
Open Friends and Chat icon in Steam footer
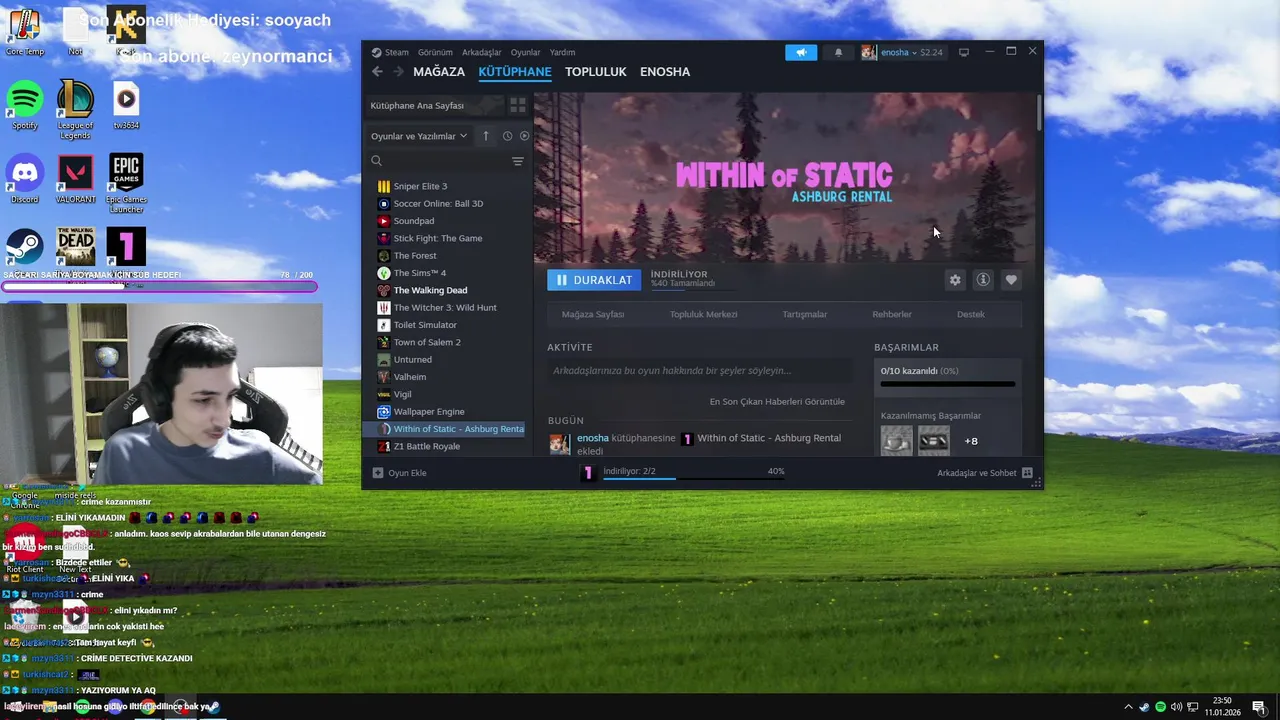[x=1027, y=473]
